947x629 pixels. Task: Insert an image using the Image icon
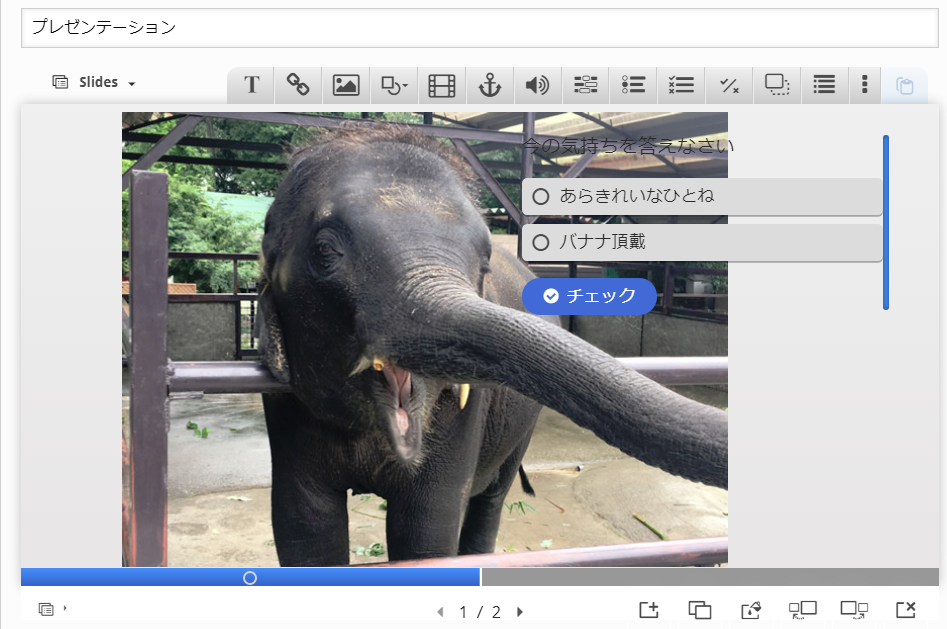coord(346,85)
